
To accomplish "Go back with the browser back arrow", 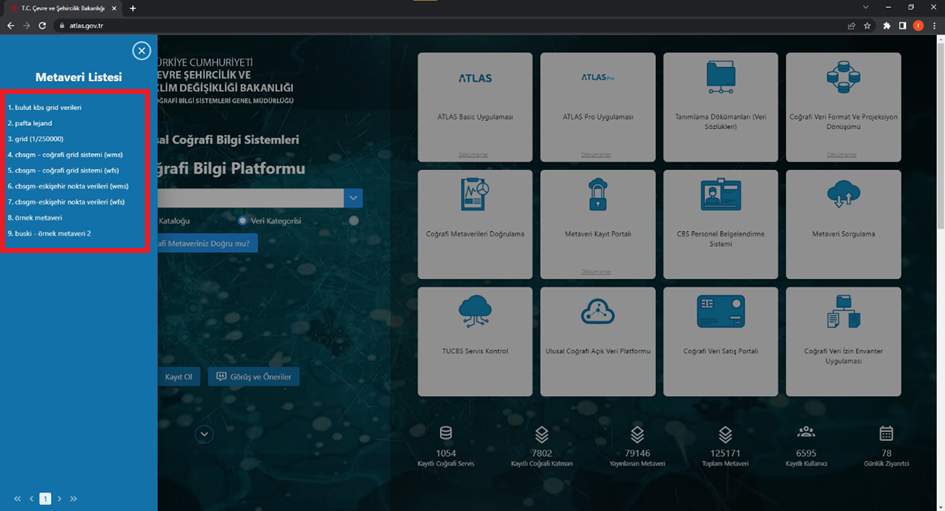I will pyautogui.click(x=11, y=26).
